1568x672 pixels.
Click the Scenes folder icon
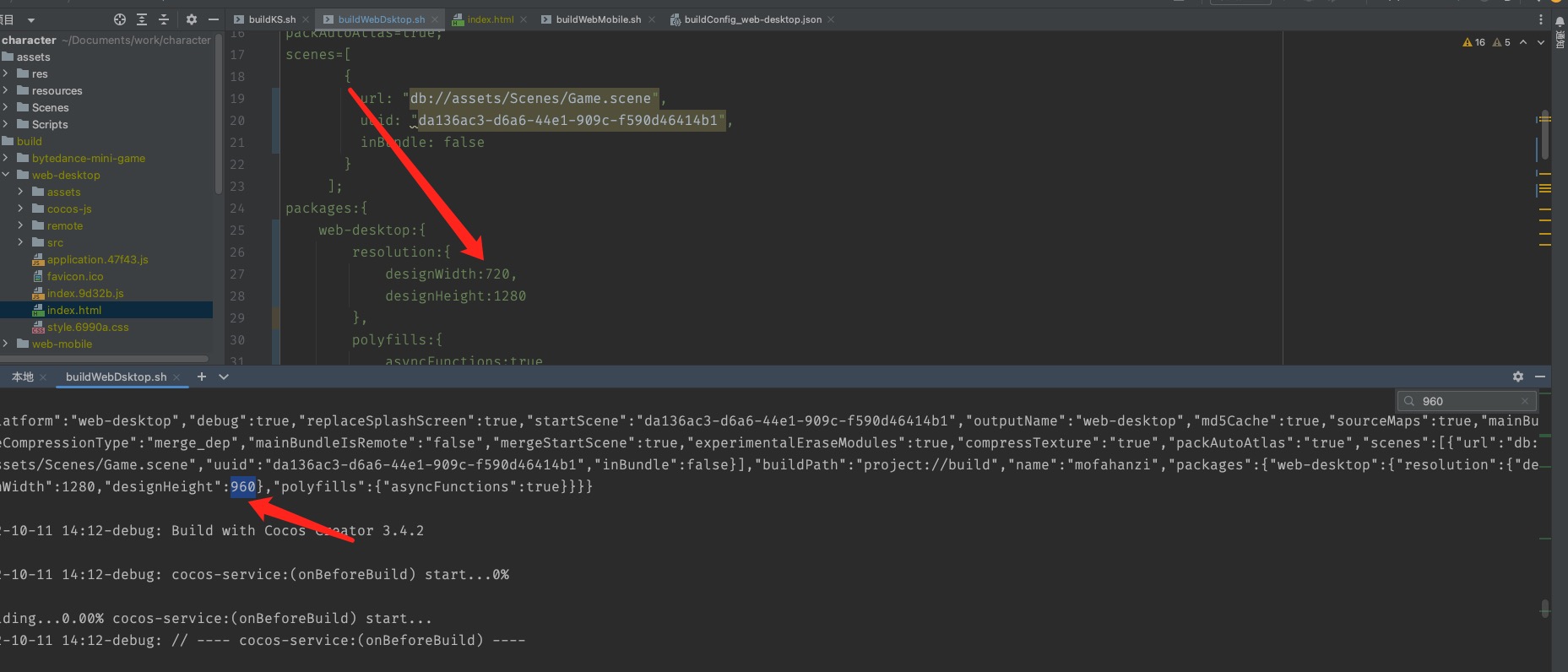click(x=23, y=107)
